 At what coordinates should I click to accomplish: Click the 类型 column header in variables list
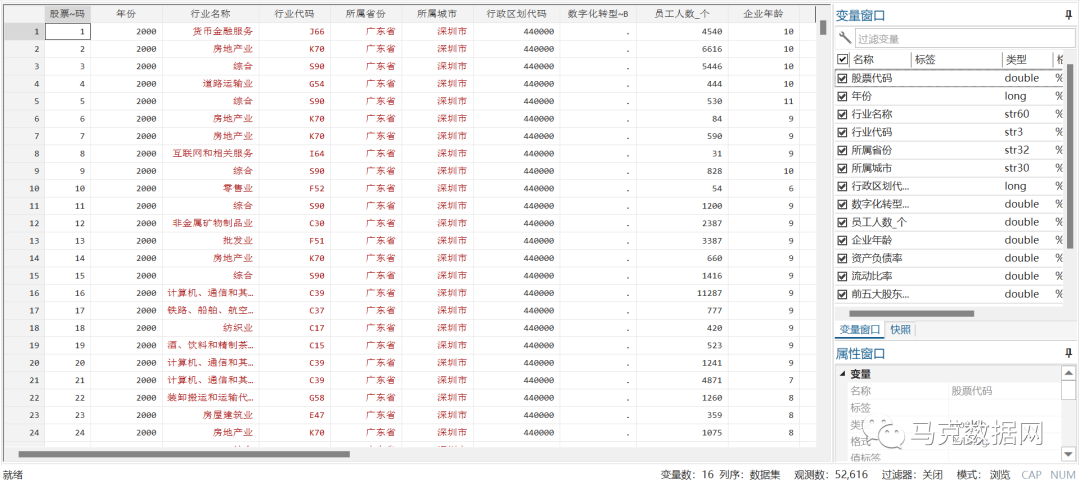click(1026, 60)
